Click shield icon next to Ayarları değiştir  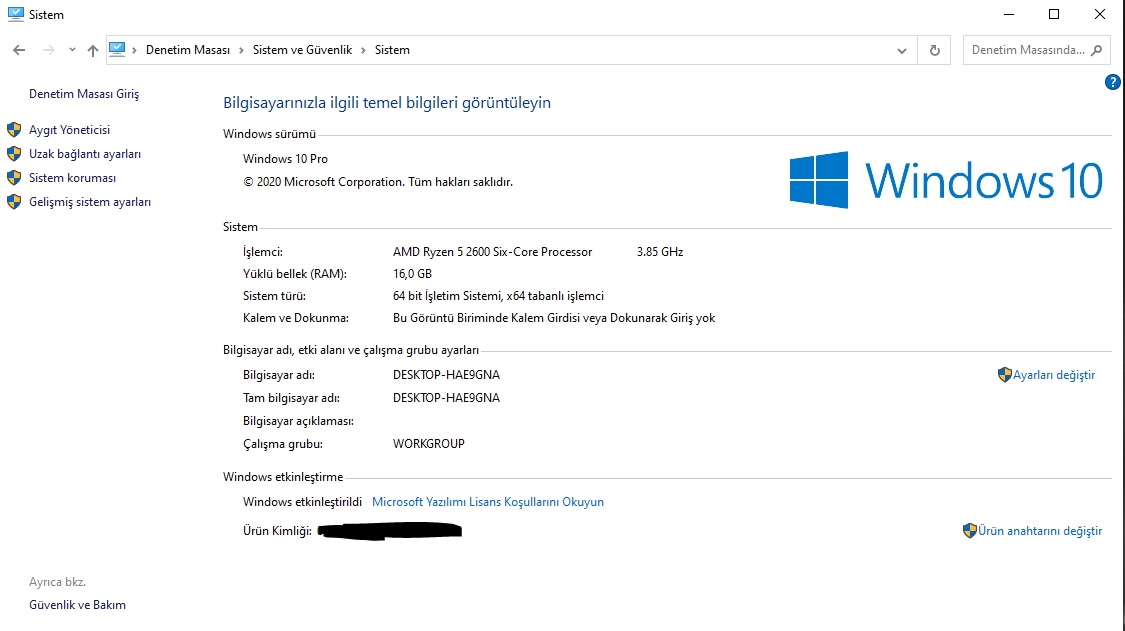[x=1004, y=375]
